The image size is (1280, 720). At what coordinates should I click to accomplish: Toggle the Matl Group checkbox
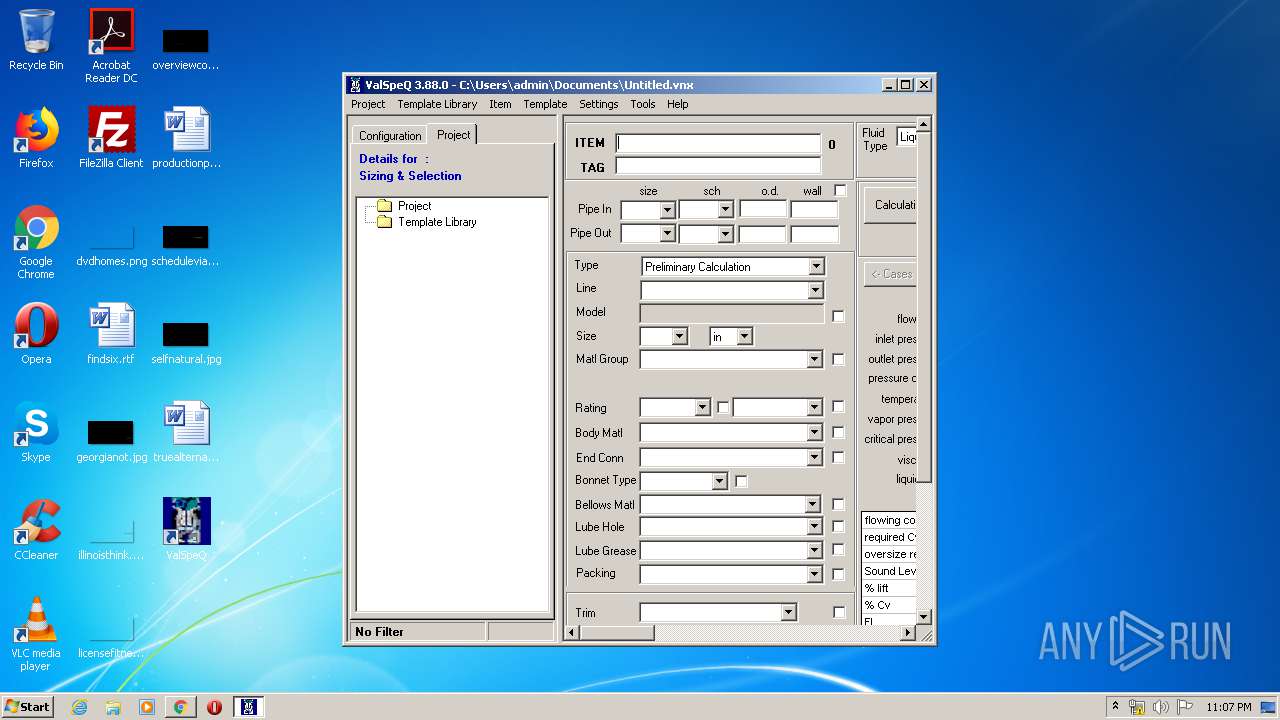(x=838, y=359)
